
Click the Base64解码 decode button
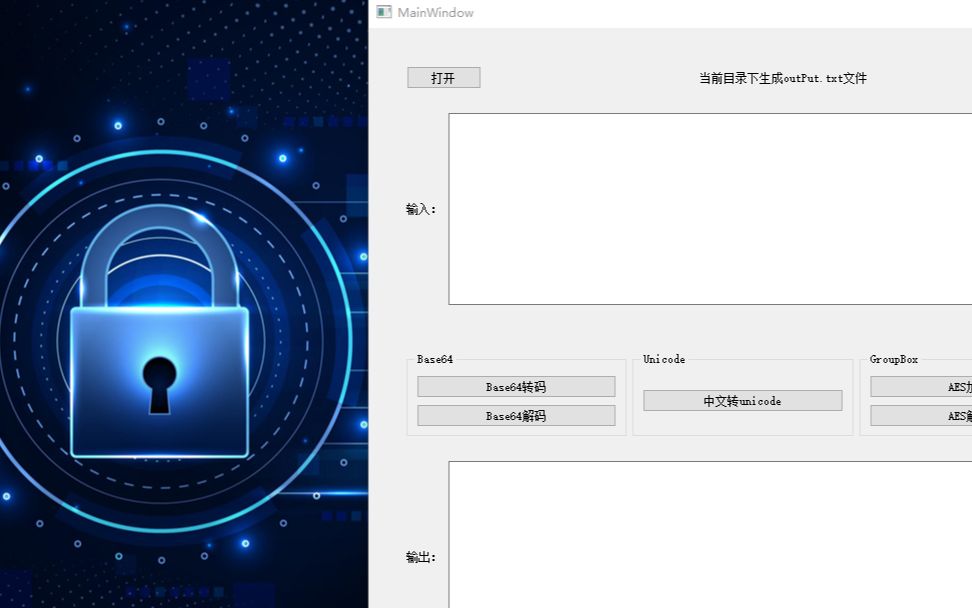516,416
